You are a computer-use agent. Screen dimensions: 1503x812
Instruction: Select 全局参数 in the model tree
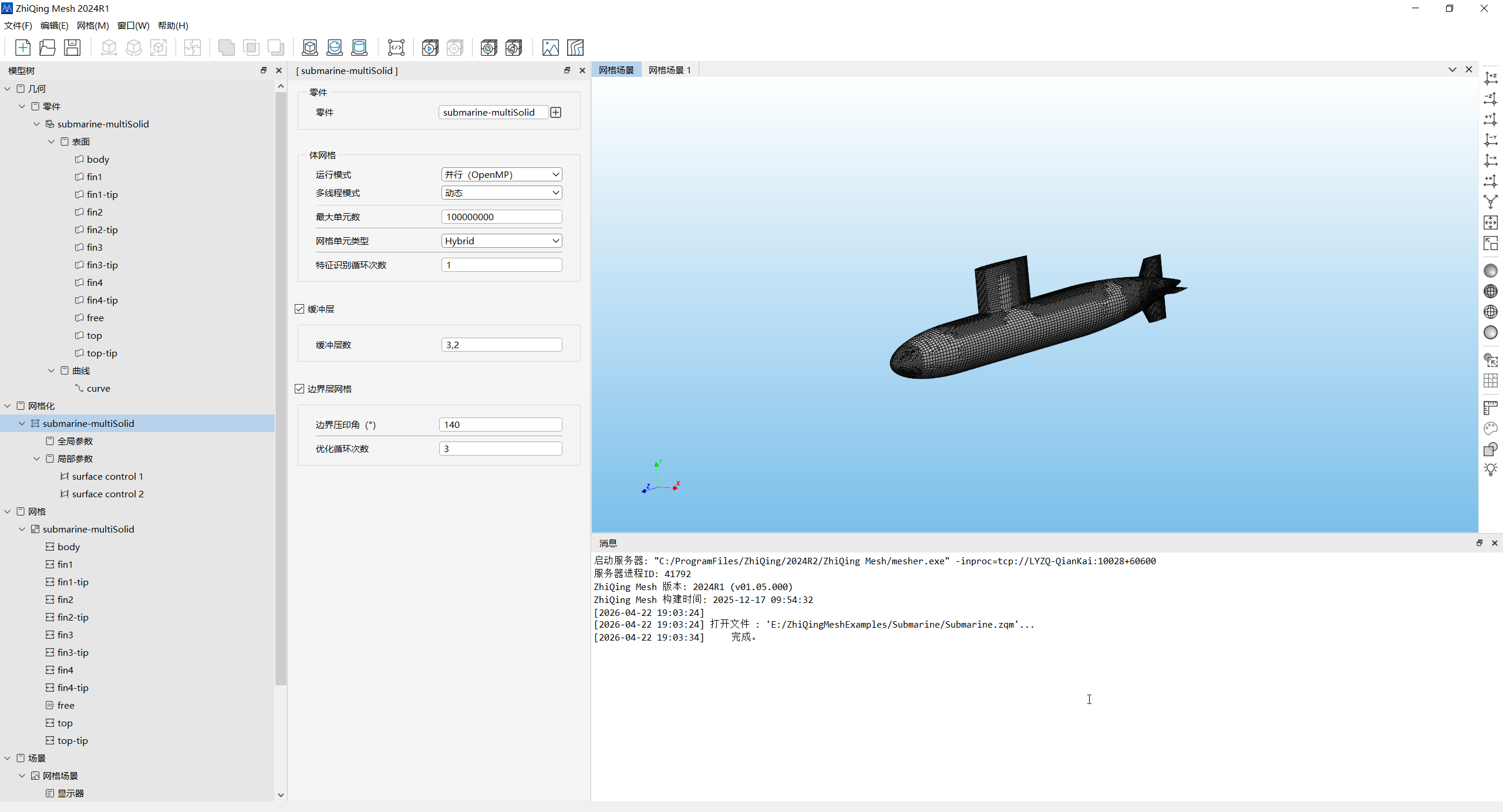pyautogui.click(x=75, y=441)
